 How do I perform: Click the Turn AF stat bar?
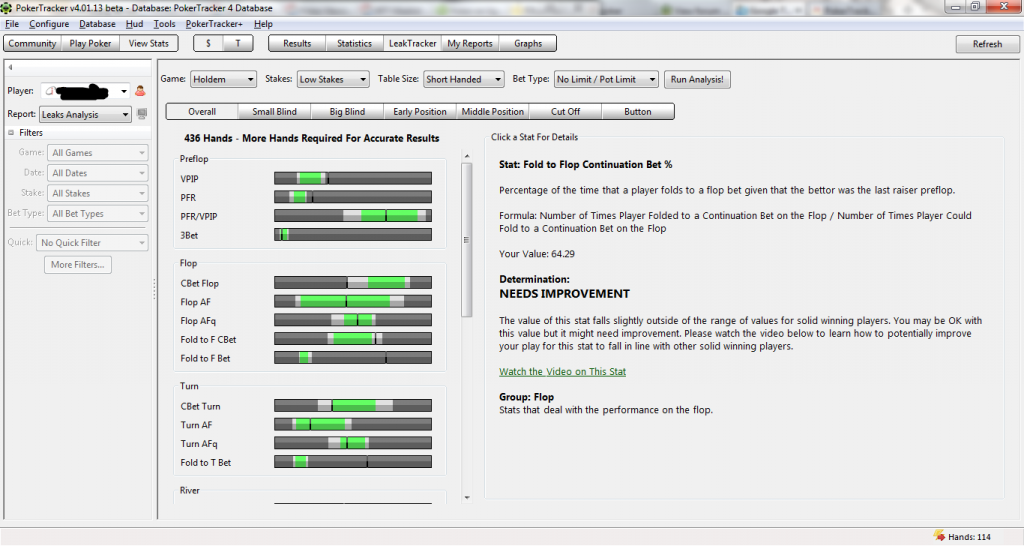[x=353, y=425]
